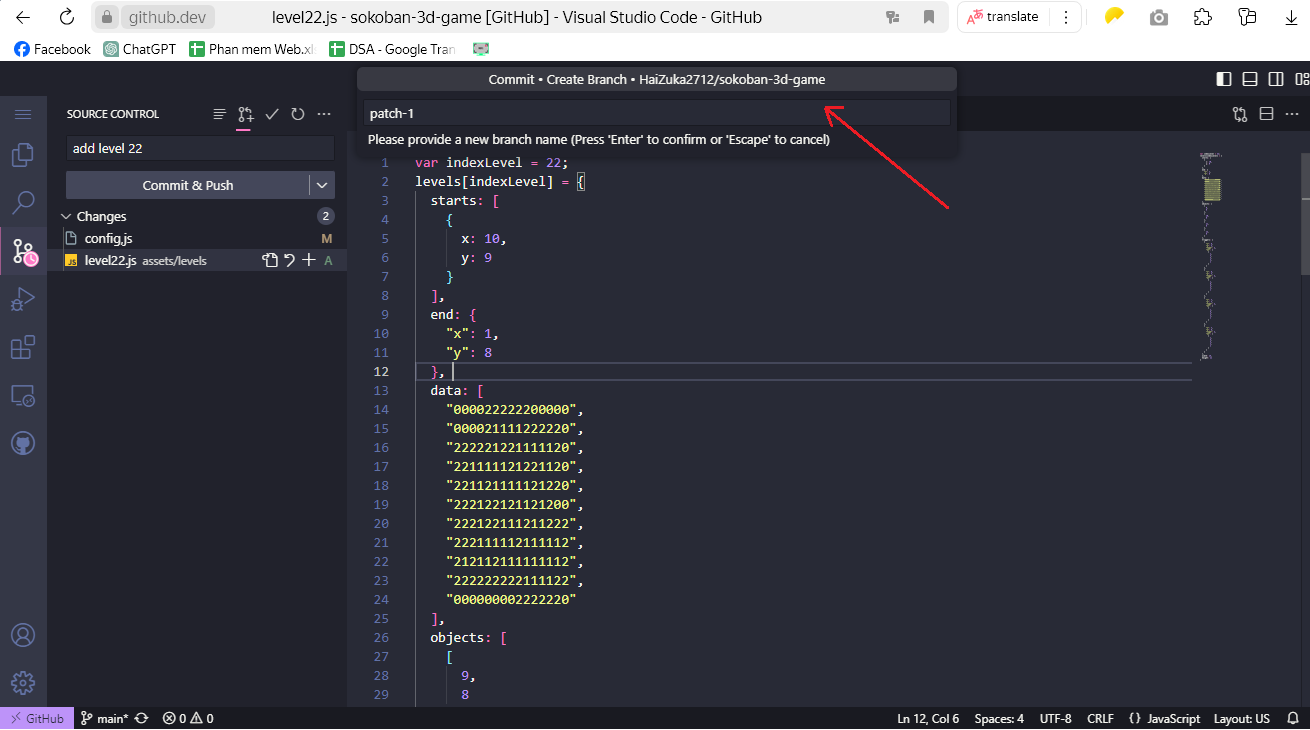Click the browser downloads arrow icon
This screenshot has width=1310, height=730.
coord(1291,17)
